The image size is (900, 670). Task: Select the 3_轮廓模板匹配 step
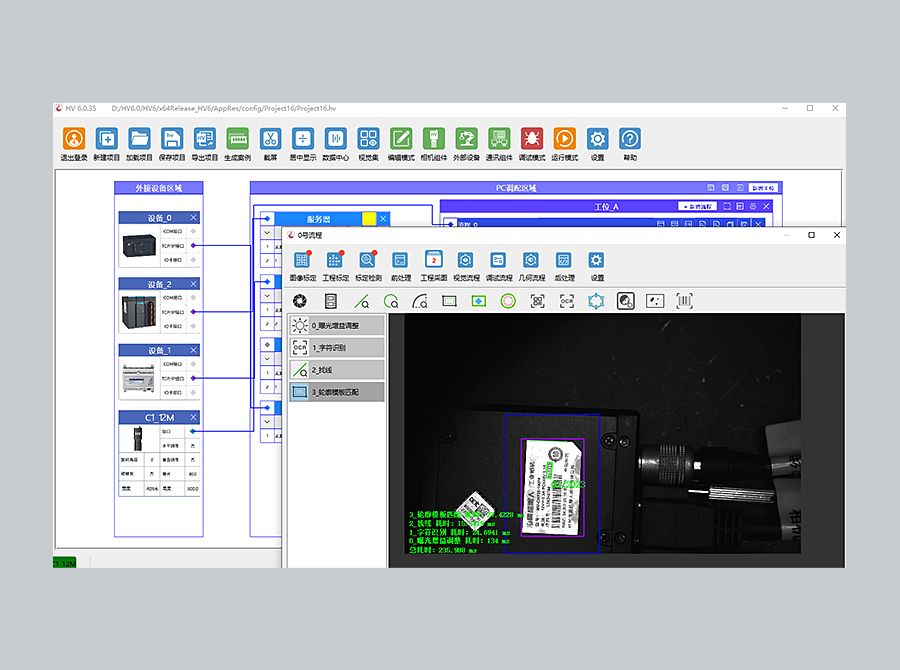337,392
